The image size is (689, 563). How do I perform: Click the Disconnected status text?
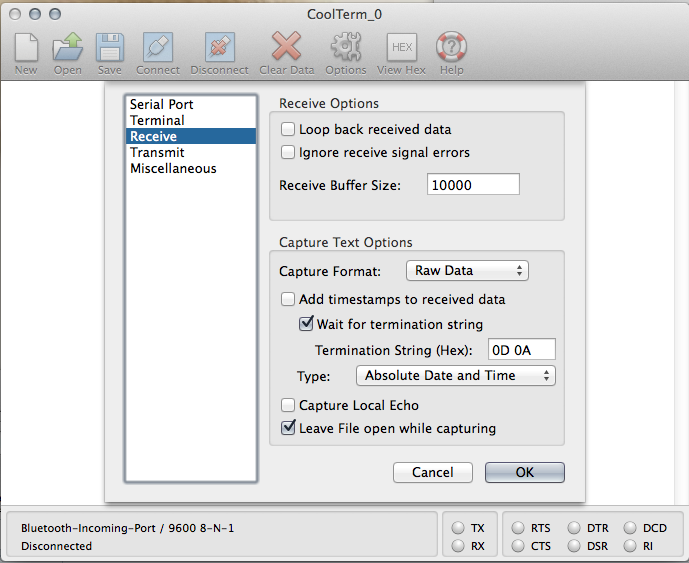pyautogui.click(x=56, y=546)
